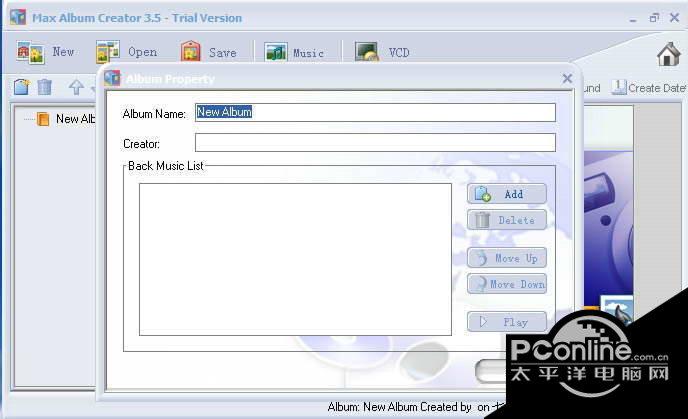Click the Delete music button
This screenshot has width=688, height=419.
tap(507, 220)
